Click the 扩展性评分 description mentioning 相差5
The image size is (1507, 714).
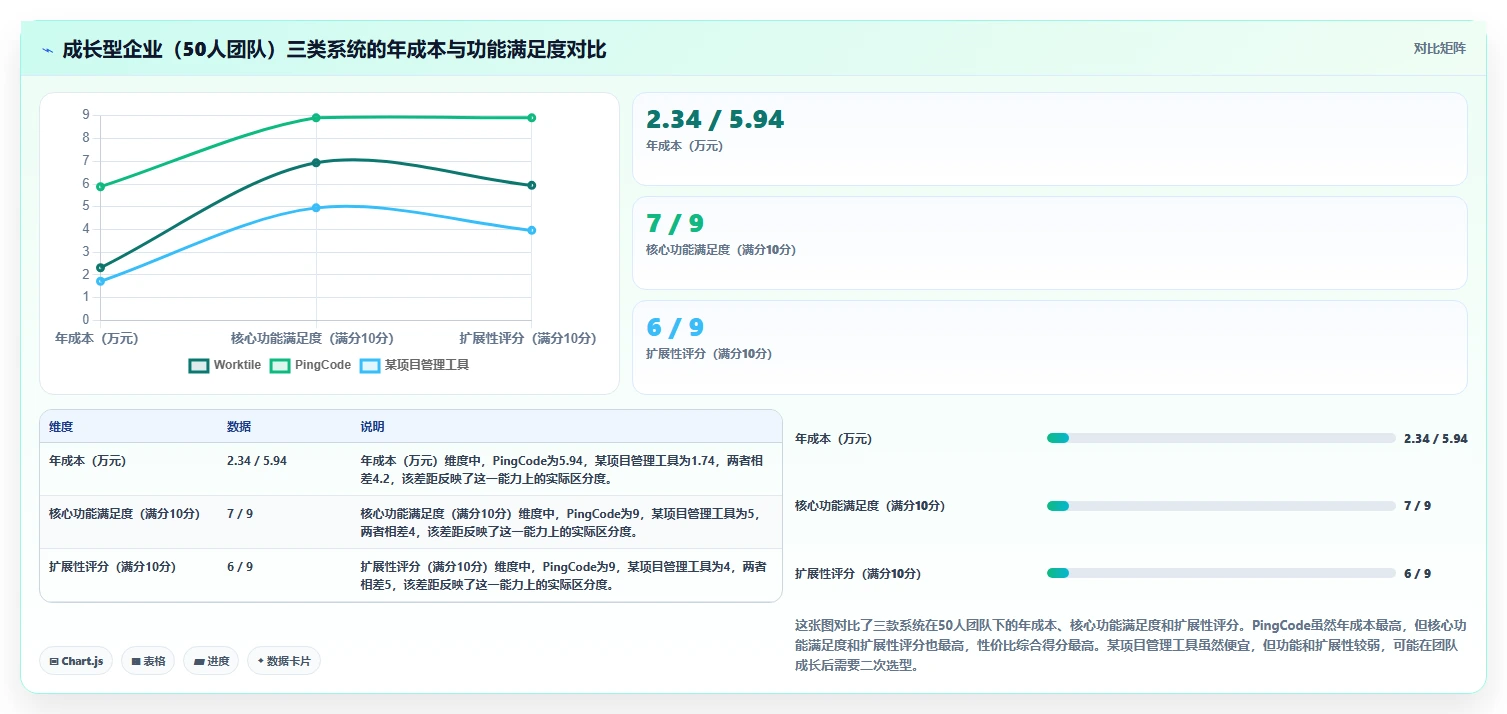pyautogui.click(x=563, y=576)
